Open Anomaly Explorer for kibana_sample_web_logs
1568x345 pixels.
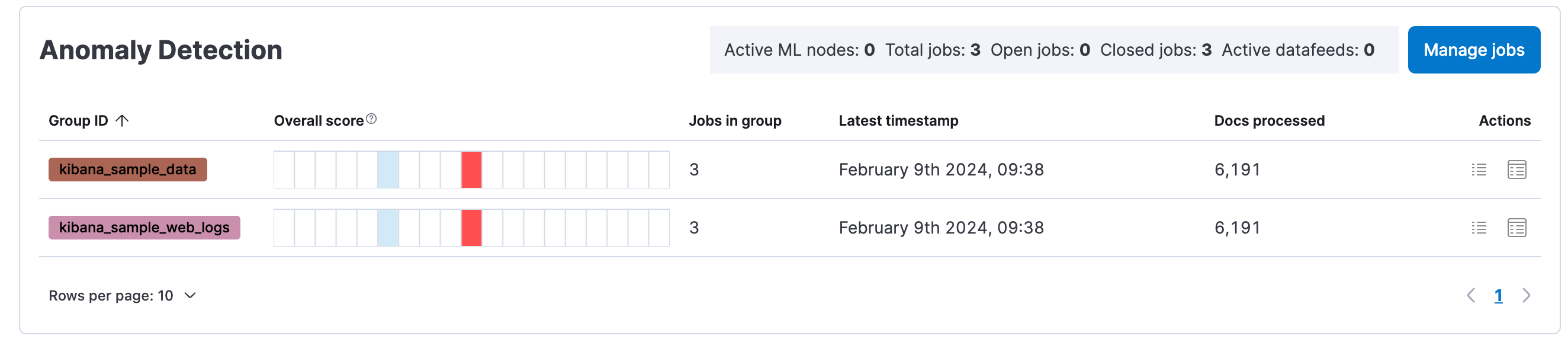click(1516, 228)
